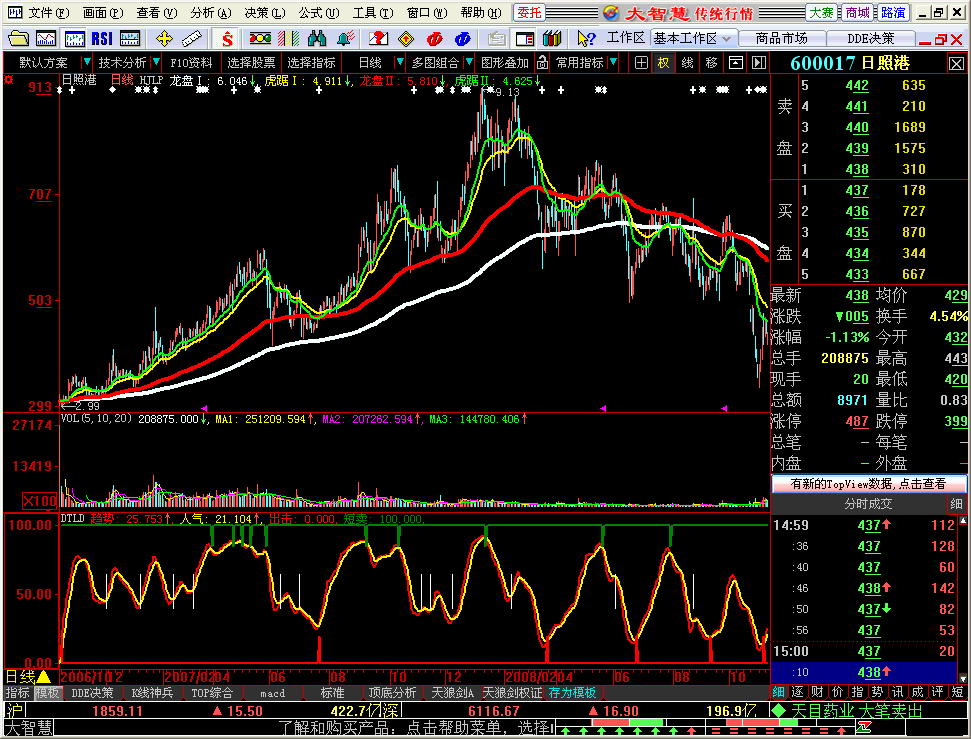Open the 分析(A) menu

click(x=211, y=12)
